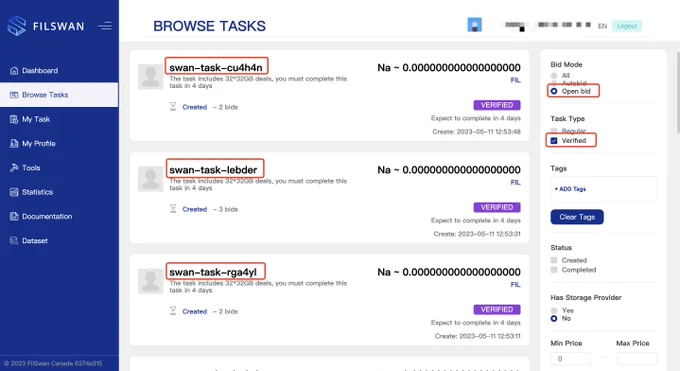680x371 pixels.
Task: Select Yes for Has Storage Provider
Action: pos(554,311)
